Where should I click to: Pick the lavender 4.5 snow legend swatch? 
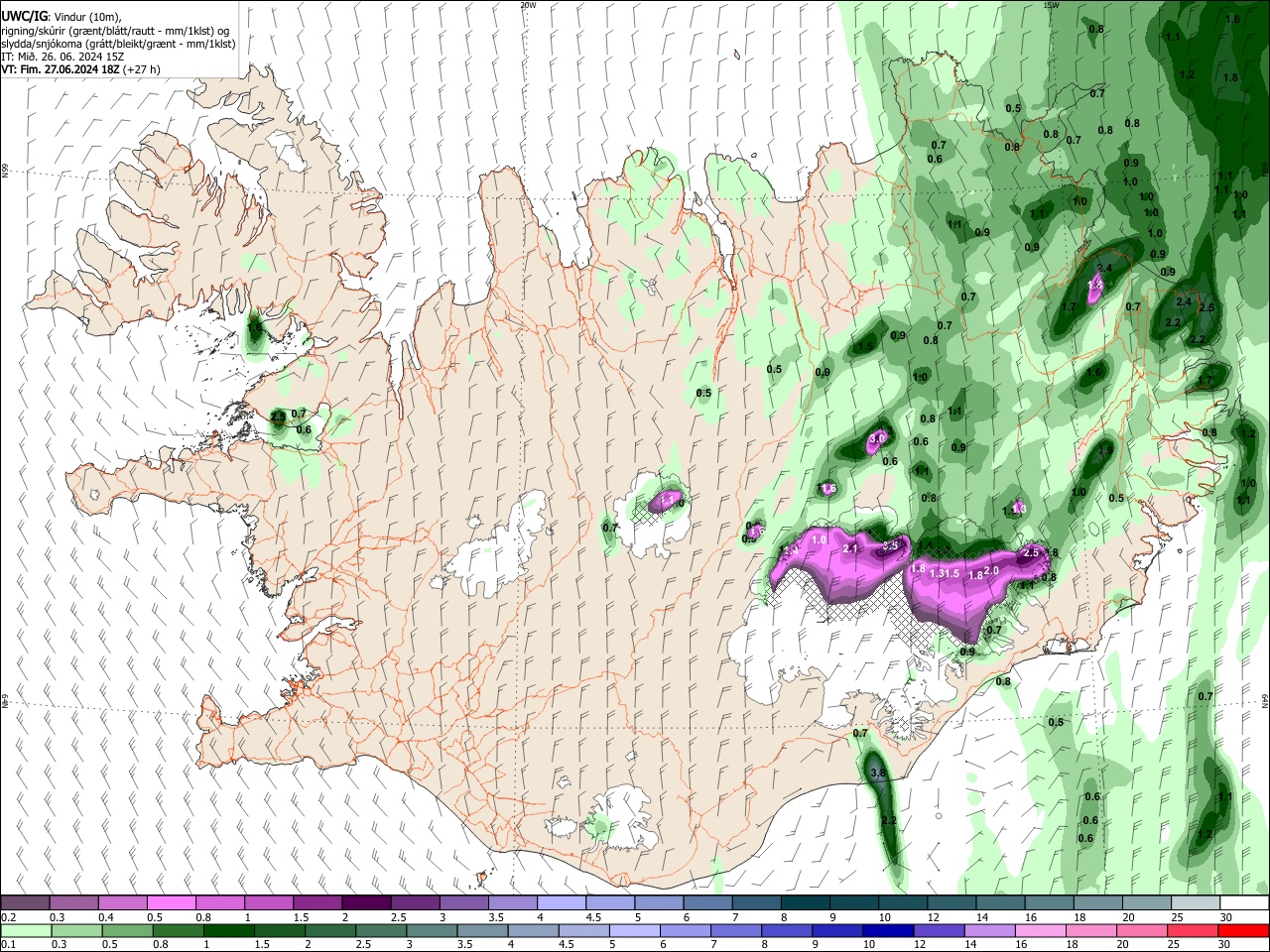(608, 903)
